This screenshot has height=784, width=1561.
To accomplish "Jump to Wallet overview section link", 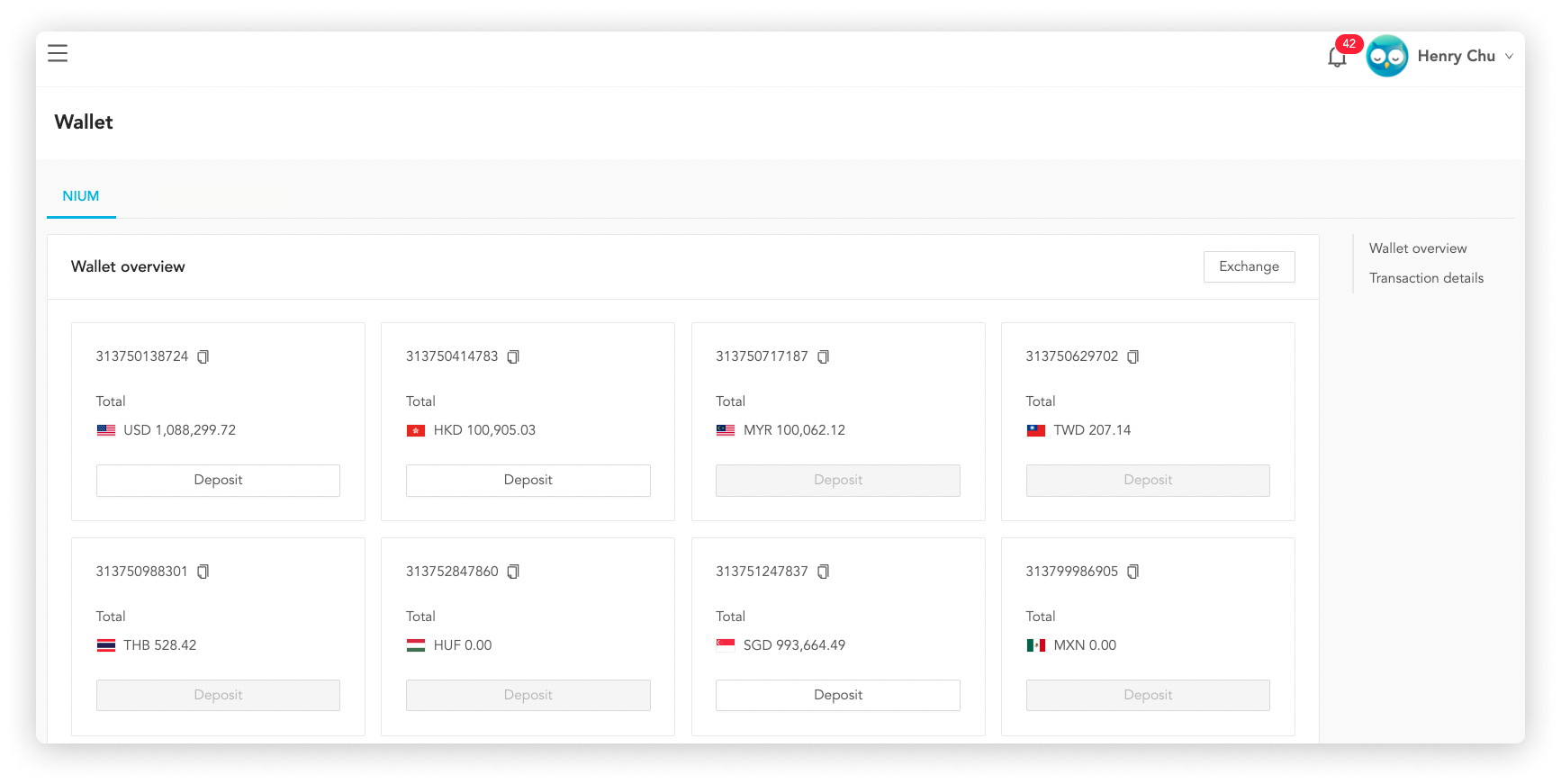I will coord(1418,248).
